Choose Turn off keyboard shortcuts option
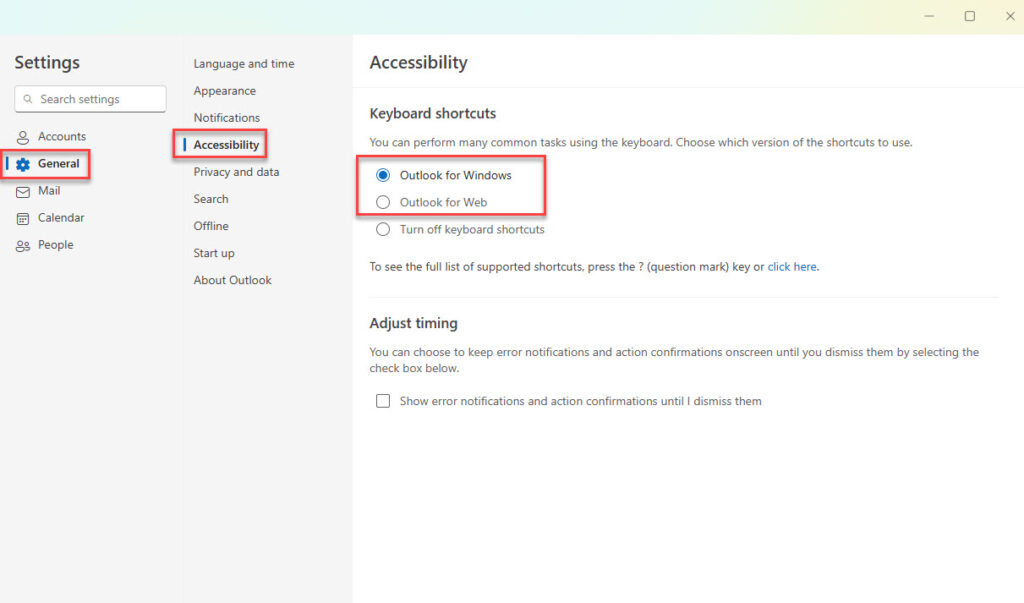The image size is (1024, 603). click(x=383, y=229)
